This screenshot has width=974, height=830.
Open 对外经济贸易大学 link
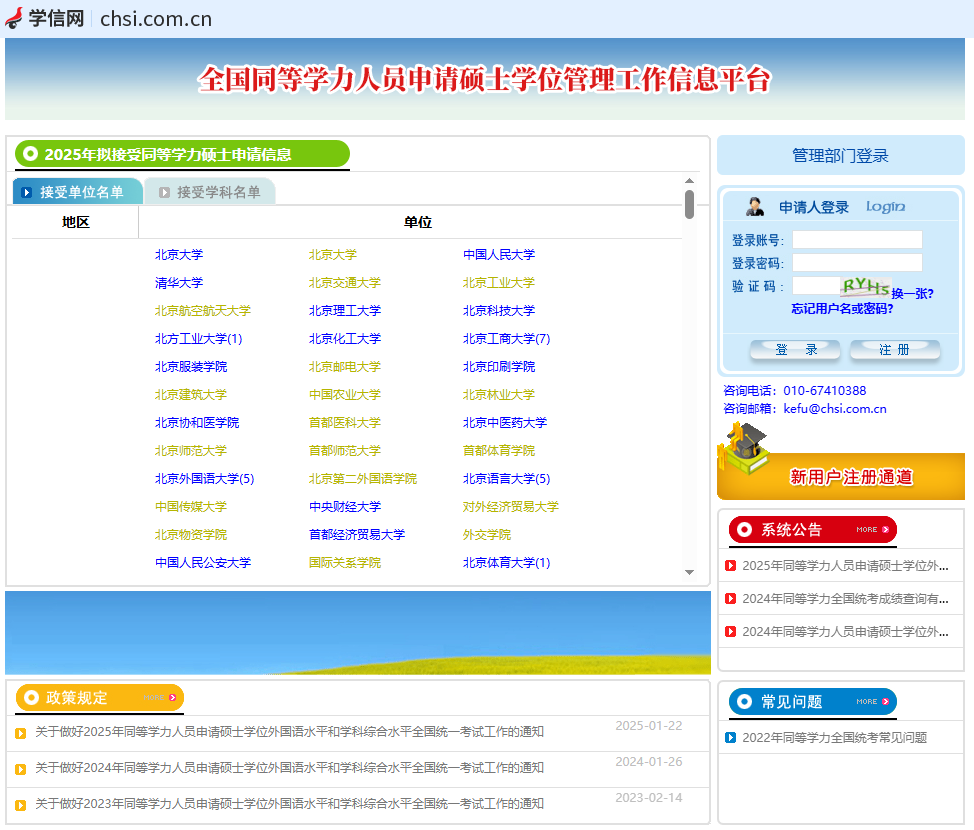511,506
